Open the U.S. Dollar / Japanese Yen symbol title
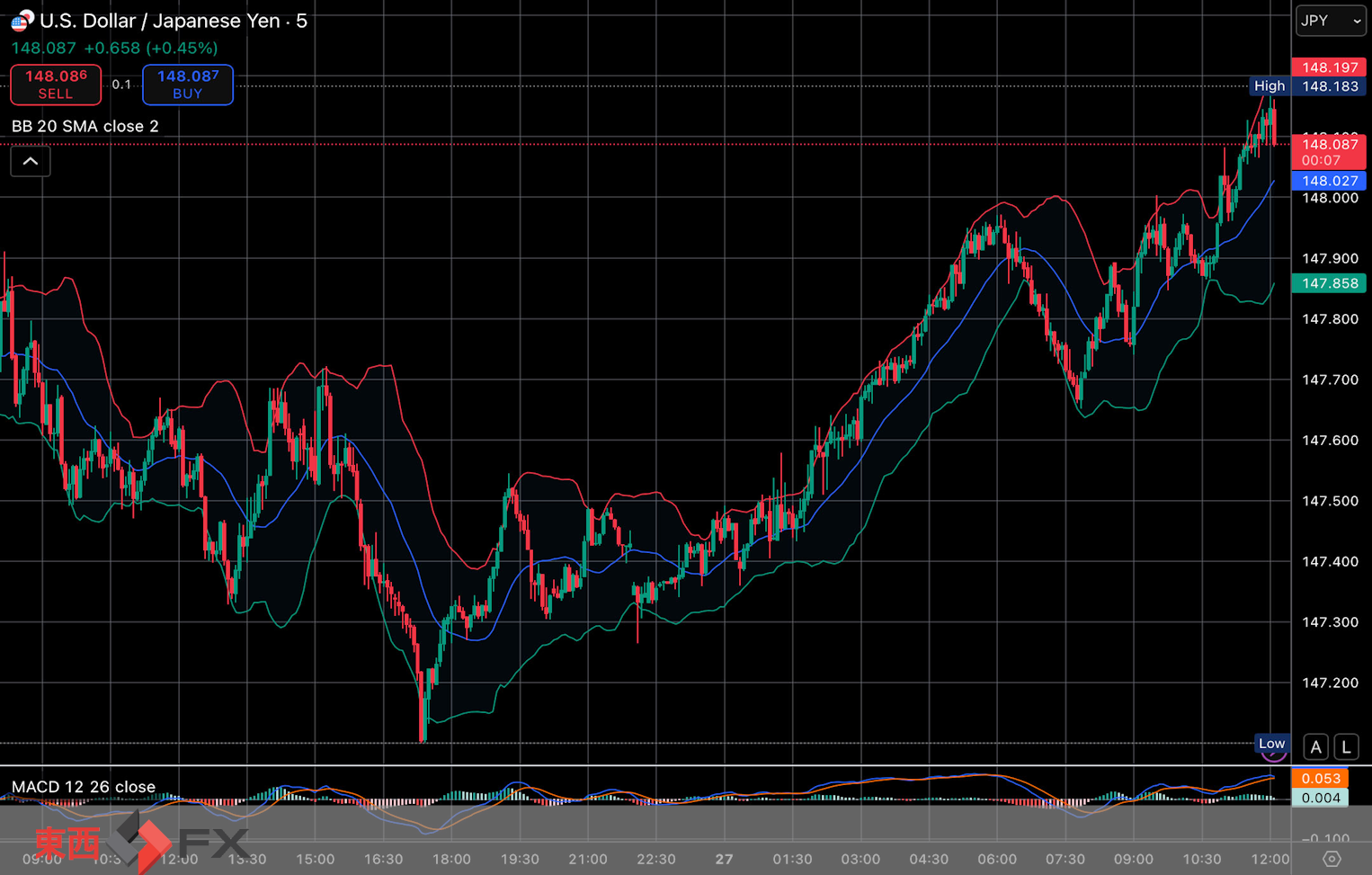 click(173, 21)
